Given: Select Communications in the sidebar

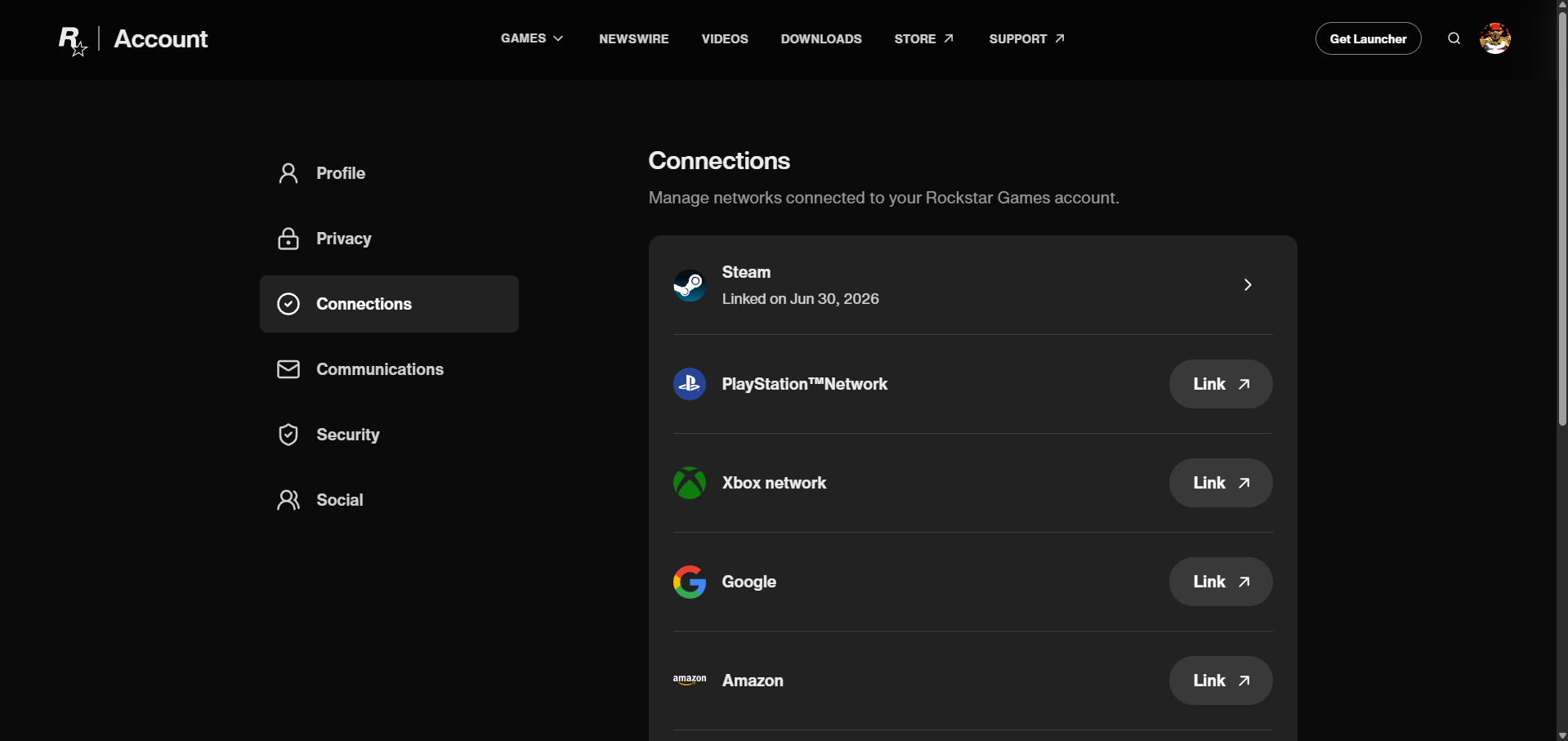Looking at the screenshot, I should pyautogui.click(x=389, y=369).
